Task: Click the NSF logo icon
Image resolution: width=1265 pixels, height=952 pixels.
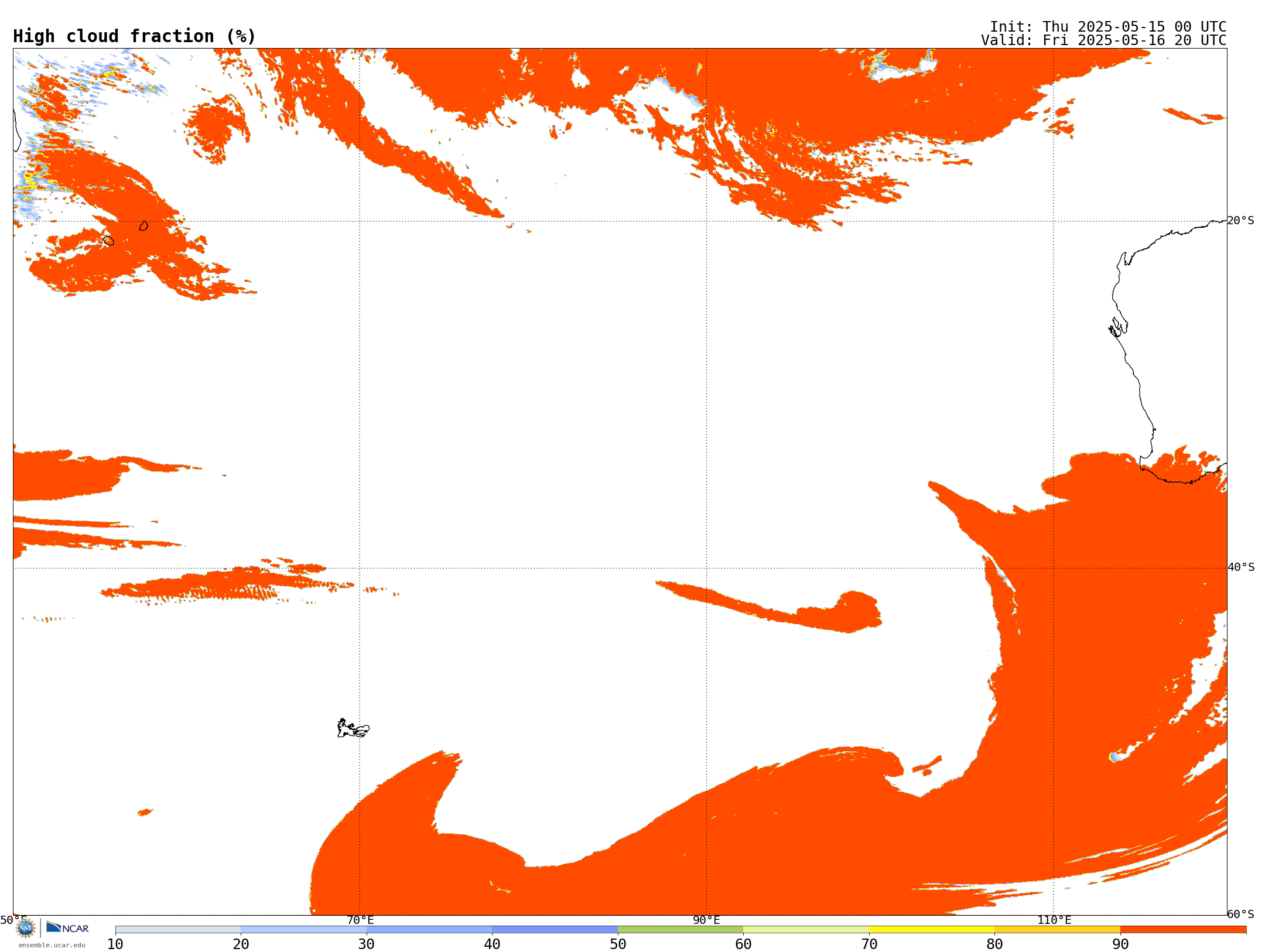Action: point(26,928)
